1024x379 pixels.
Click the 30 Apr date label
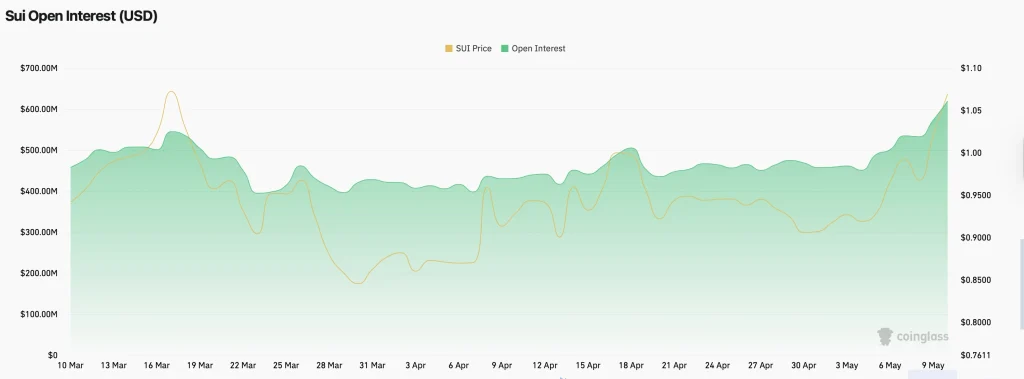803,365
